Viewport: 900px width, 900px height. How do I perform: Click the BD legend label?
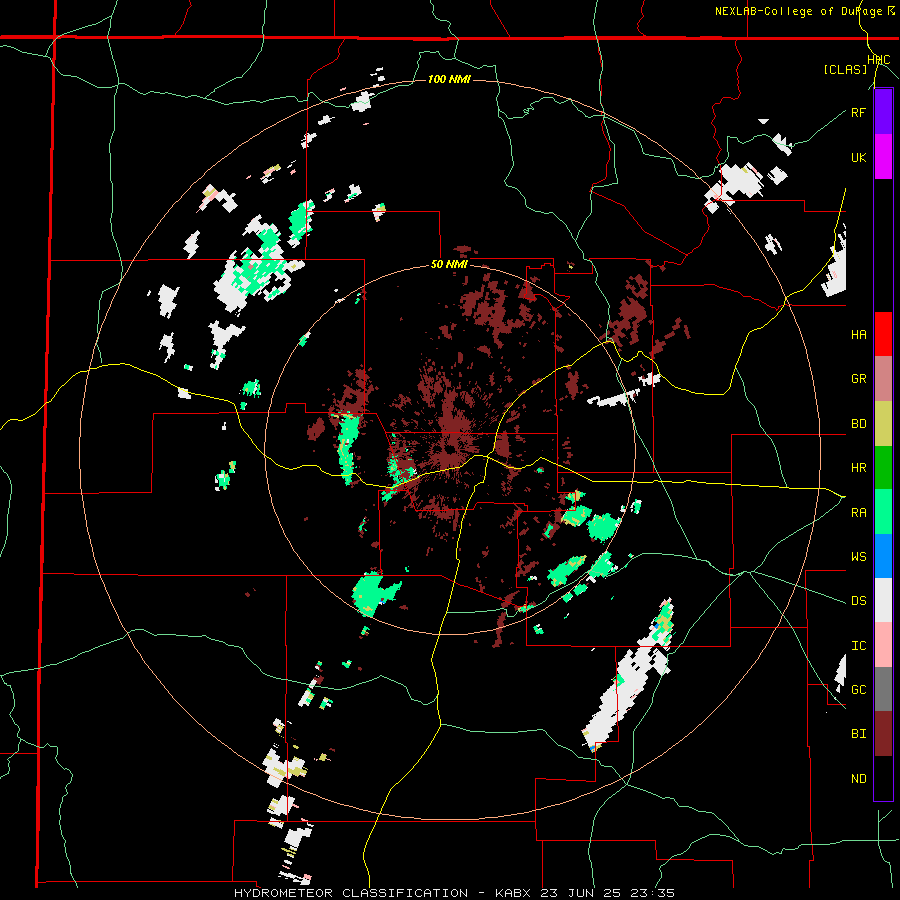point(859,424)
